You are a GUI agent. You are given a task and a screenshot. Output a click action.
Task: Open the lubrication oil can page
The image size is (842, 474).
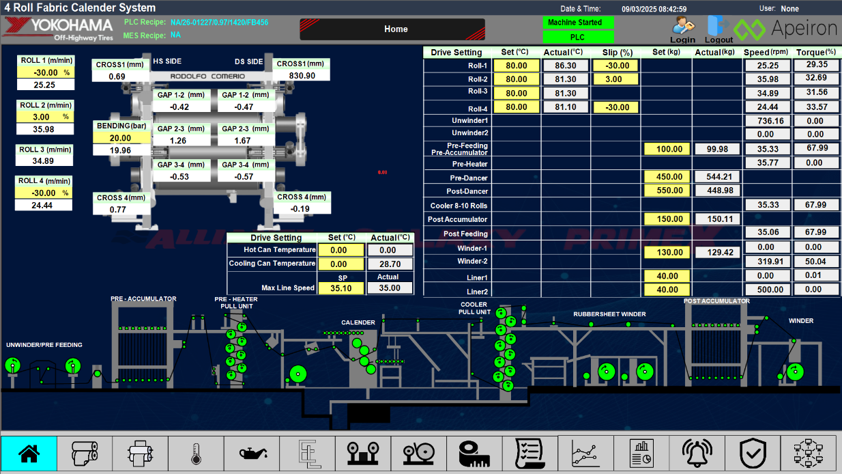click(x=252, y=454)
